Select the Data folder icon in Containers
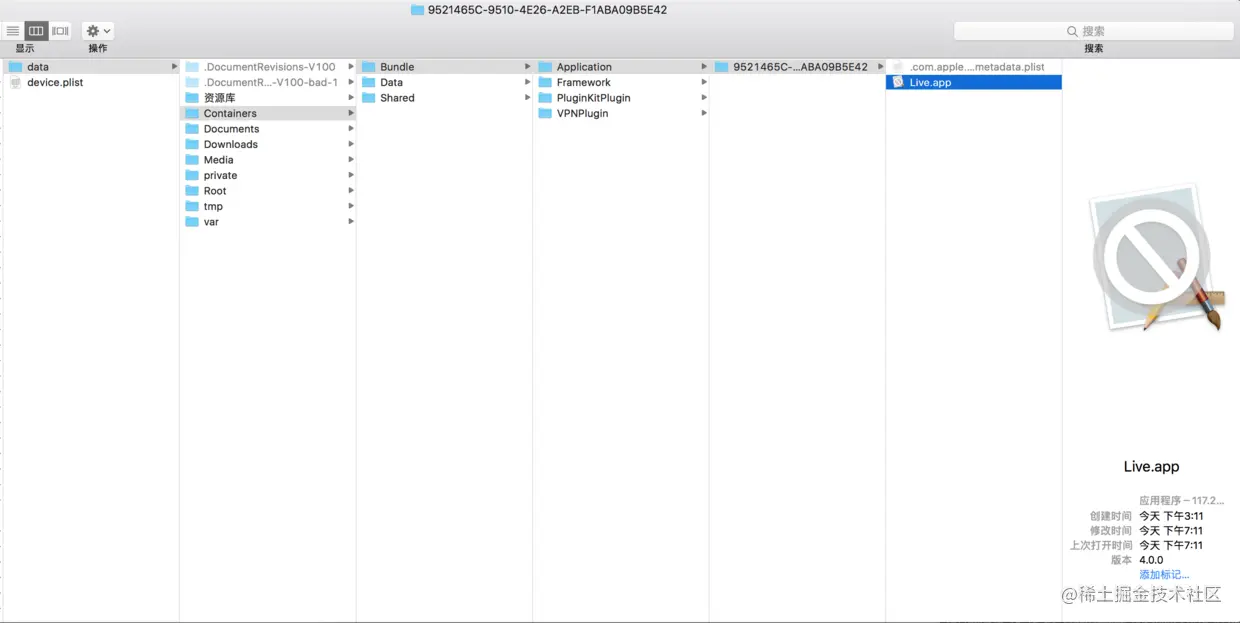Image resolution: width=1240 pixels, height=623 pixels. (368, 82)
